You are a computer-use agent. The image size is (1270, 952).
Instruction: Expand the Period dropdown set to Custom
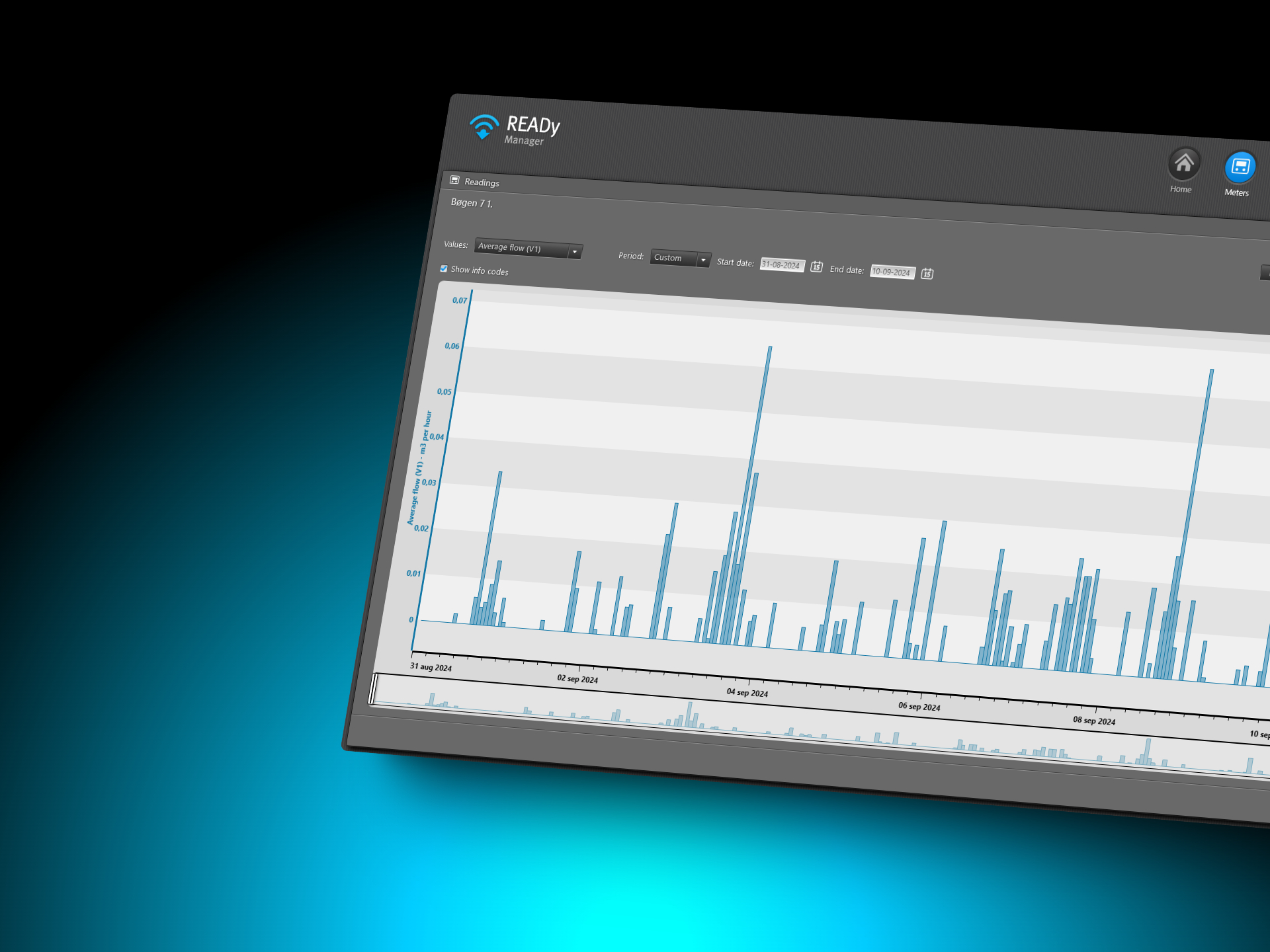click(x=680, y=258)
